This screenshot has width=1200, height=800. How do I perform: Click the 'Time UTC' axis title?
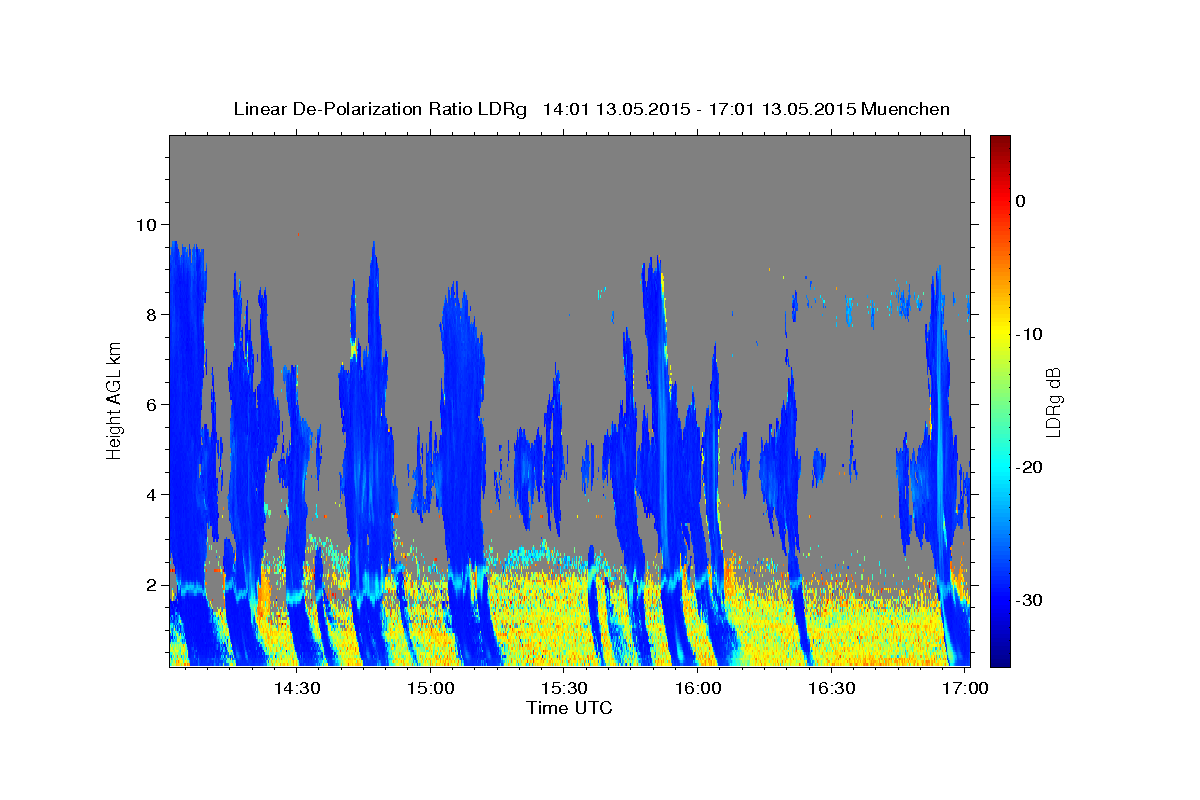[569, 708]
